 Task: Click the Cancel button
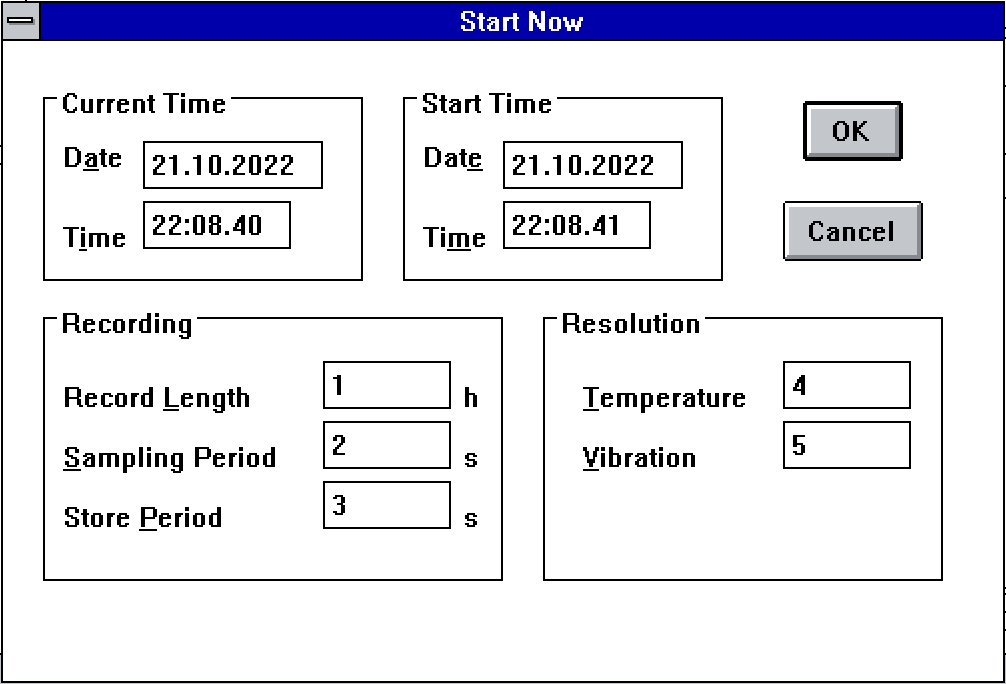pyautogui.click(x=851, y=231)
